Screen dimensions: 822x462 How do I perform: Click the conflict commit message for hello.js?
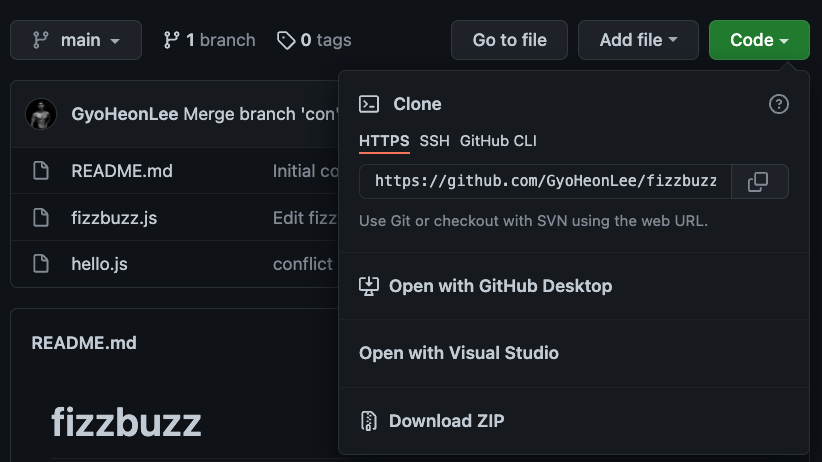tap(303, 264)
